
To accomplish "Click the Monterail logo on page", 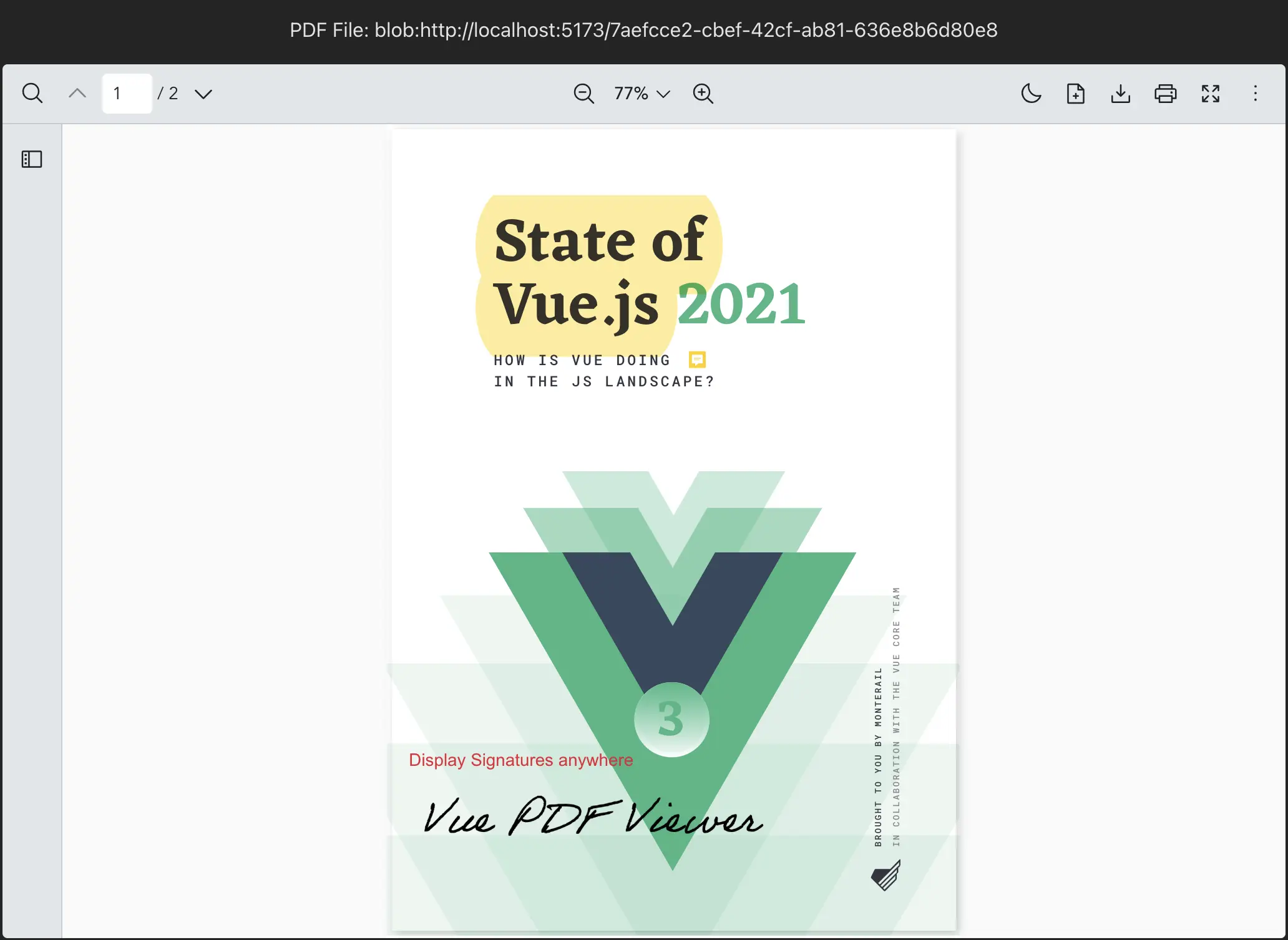I will coord(886,875).
